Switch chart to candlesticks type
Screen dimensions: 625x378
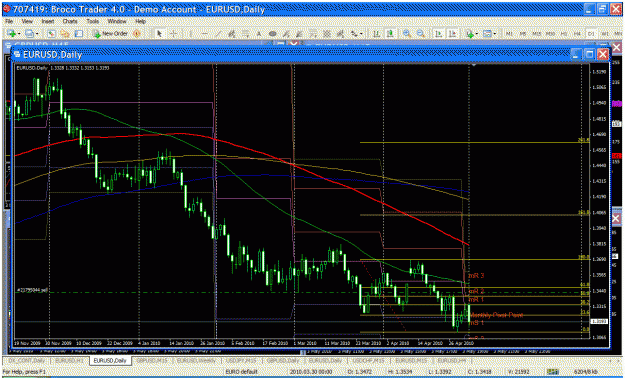click(x=390, y=34)
